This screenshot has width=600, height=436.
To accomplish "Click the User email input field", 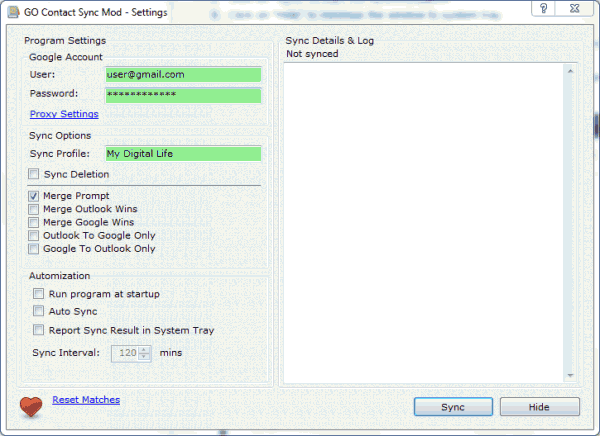I will [x=183, y=75].
